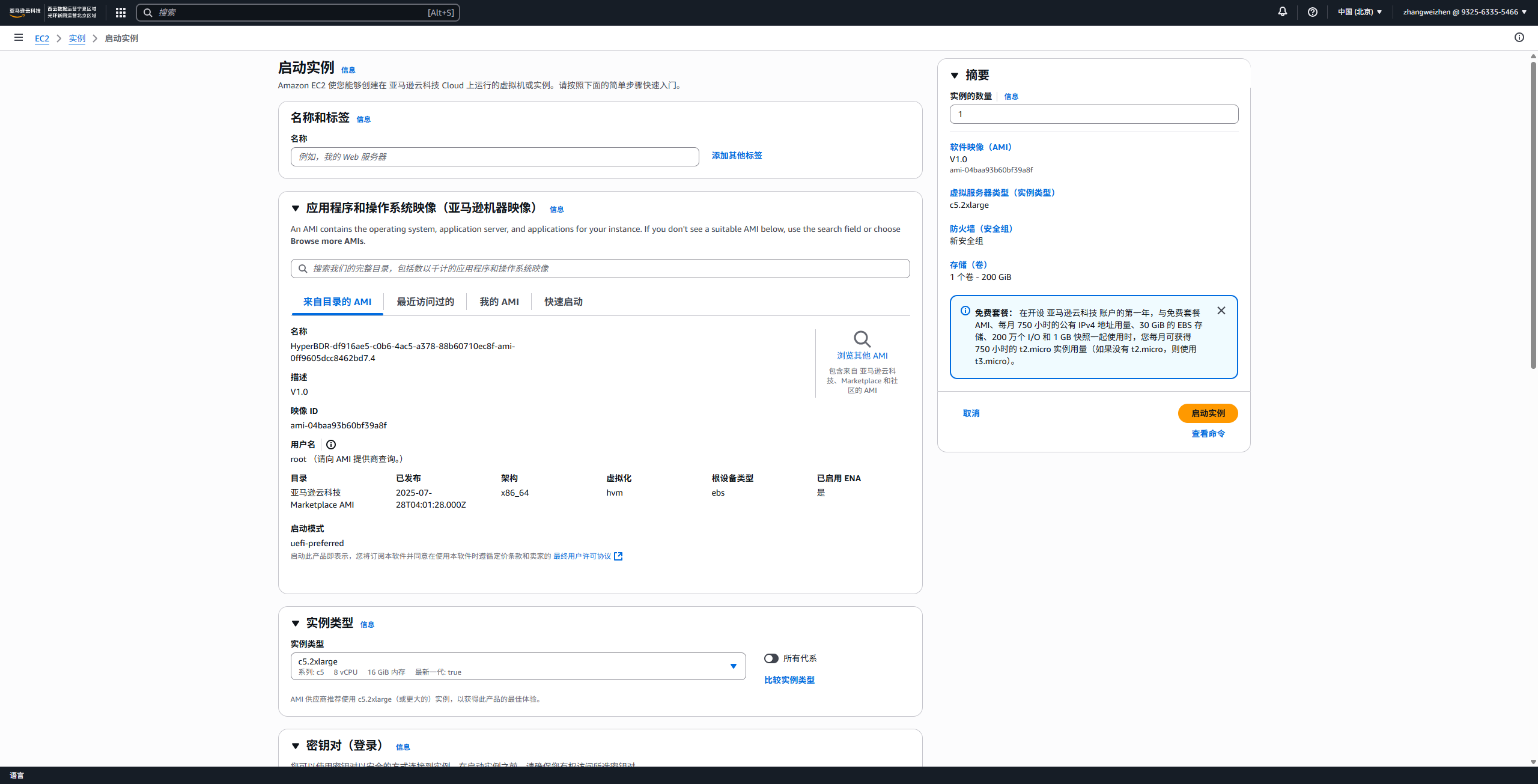Switch to the 最近访问过的 tab
Viewport: 1538px width, 784px height.
pos(425,302)
